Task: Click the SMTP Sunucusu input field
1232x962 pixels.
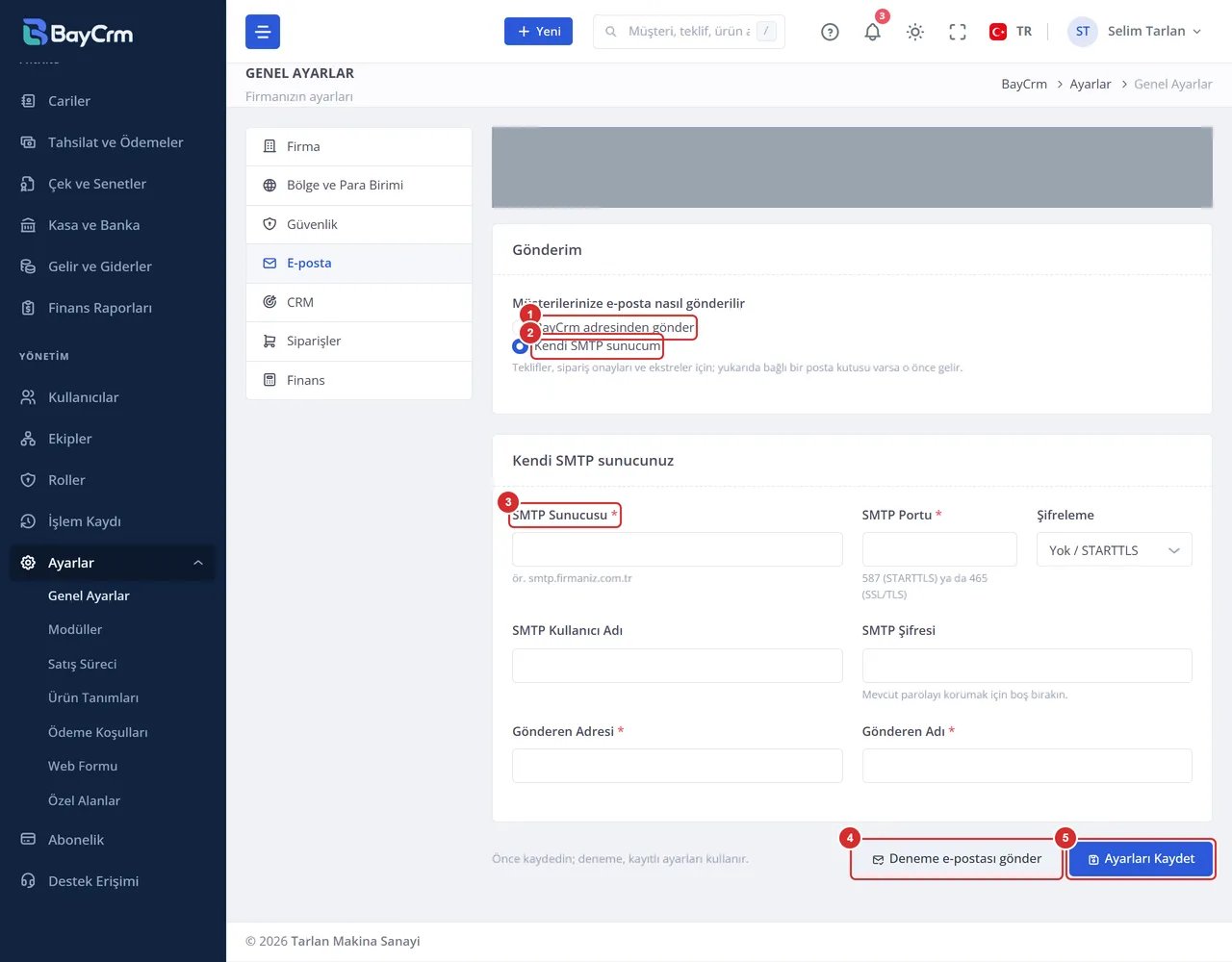Action: [x=678, y=549]
